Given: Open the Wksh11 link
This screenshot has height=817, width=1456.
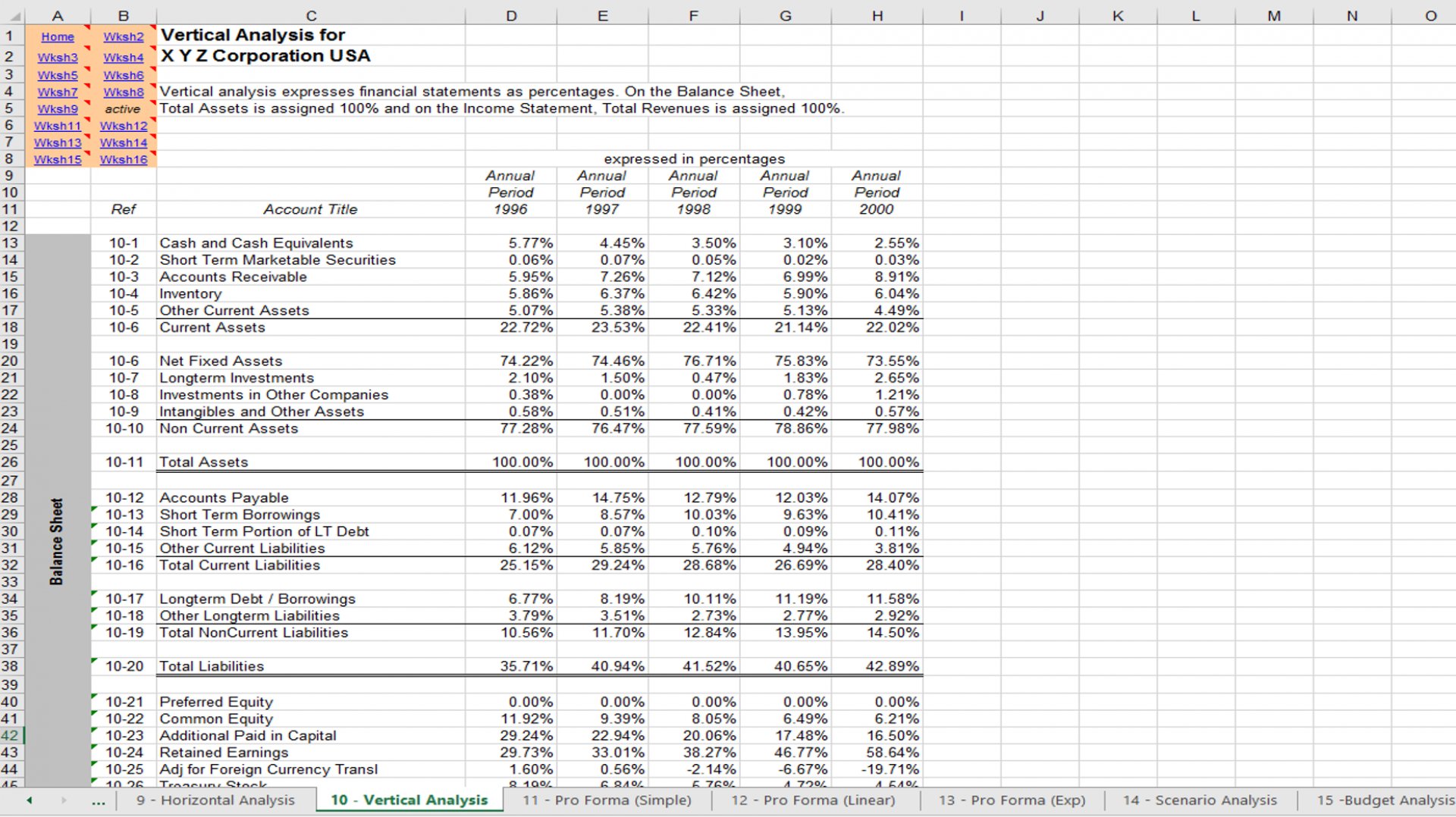Looking at the screenshot, I should 58,126.
